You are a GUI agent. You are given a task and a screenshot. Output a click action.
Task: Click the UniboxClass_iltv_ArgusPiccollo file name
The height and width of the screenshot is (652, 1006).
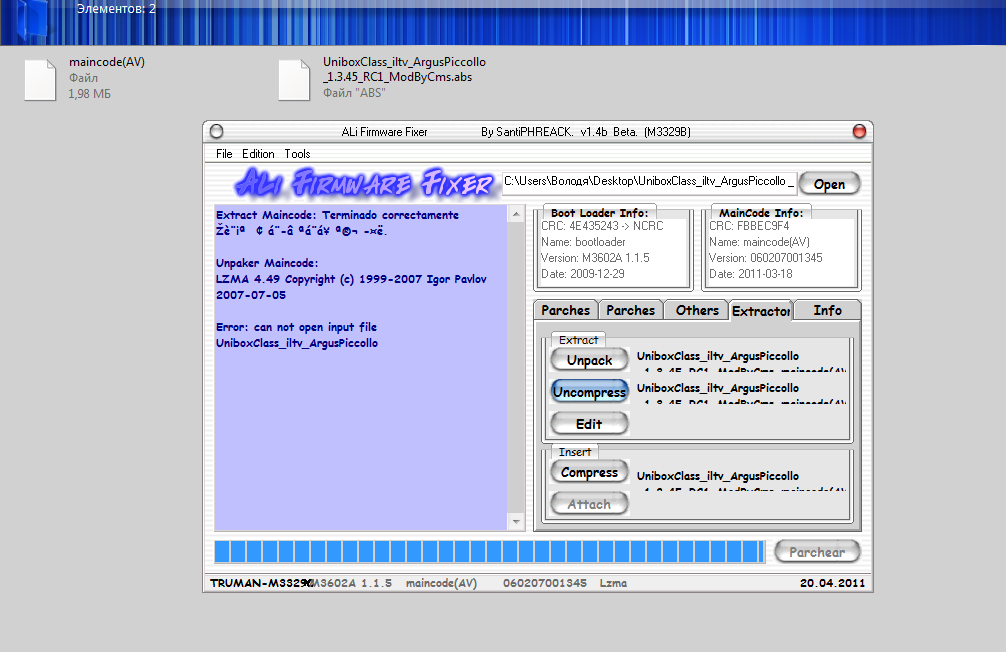[404, 69]
